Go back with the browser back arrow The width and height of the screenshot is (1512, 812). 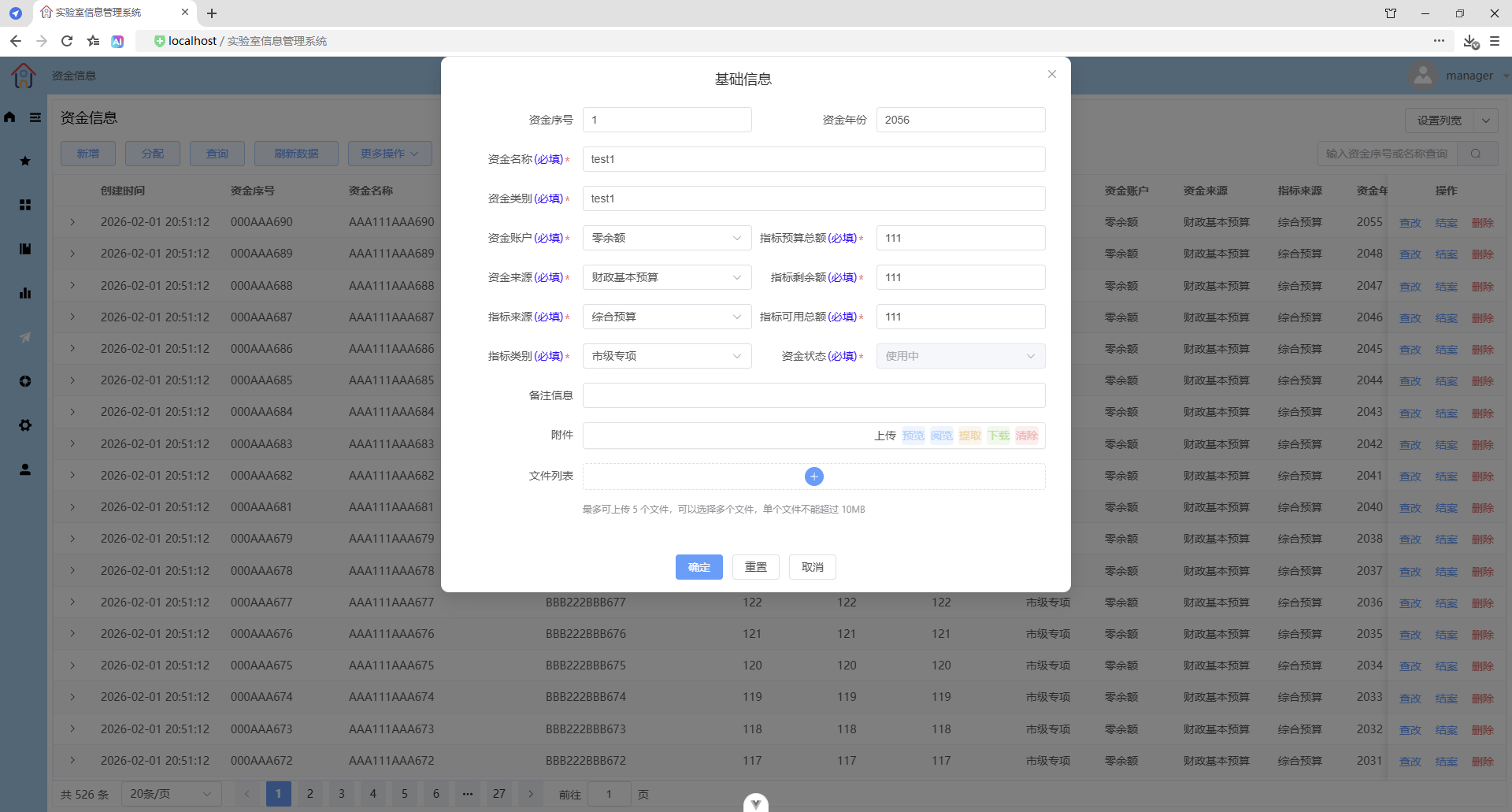[x=16, y=41]
